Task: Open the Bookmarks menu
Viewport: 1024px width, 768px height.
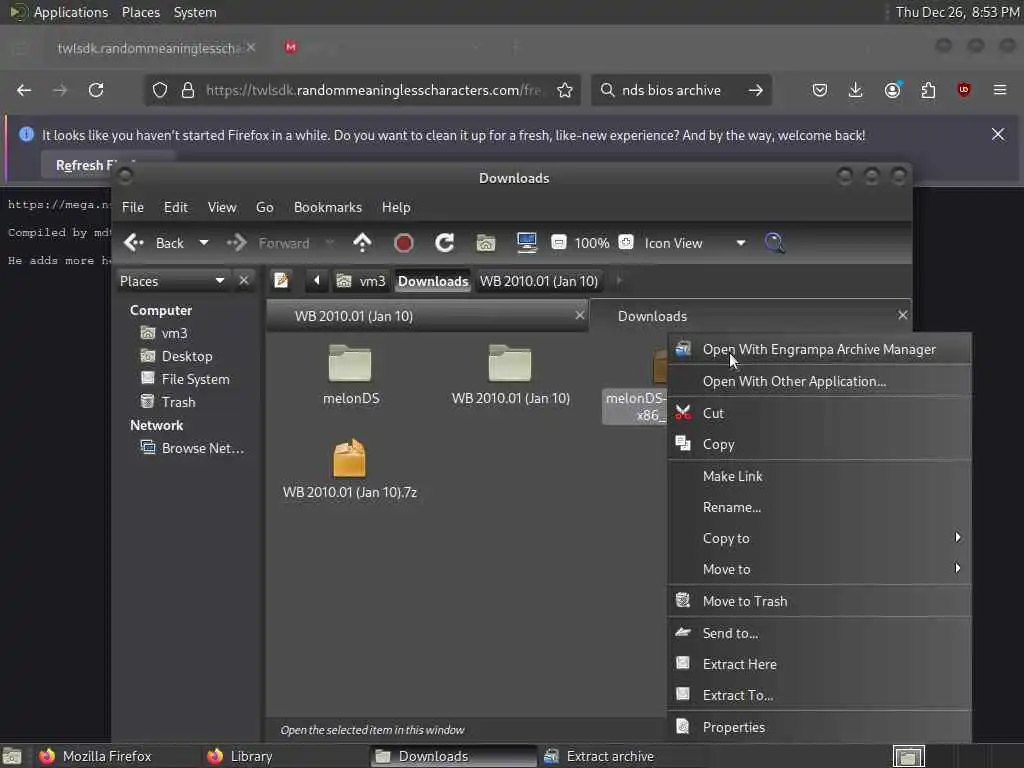Action: (x=328, y=207)
